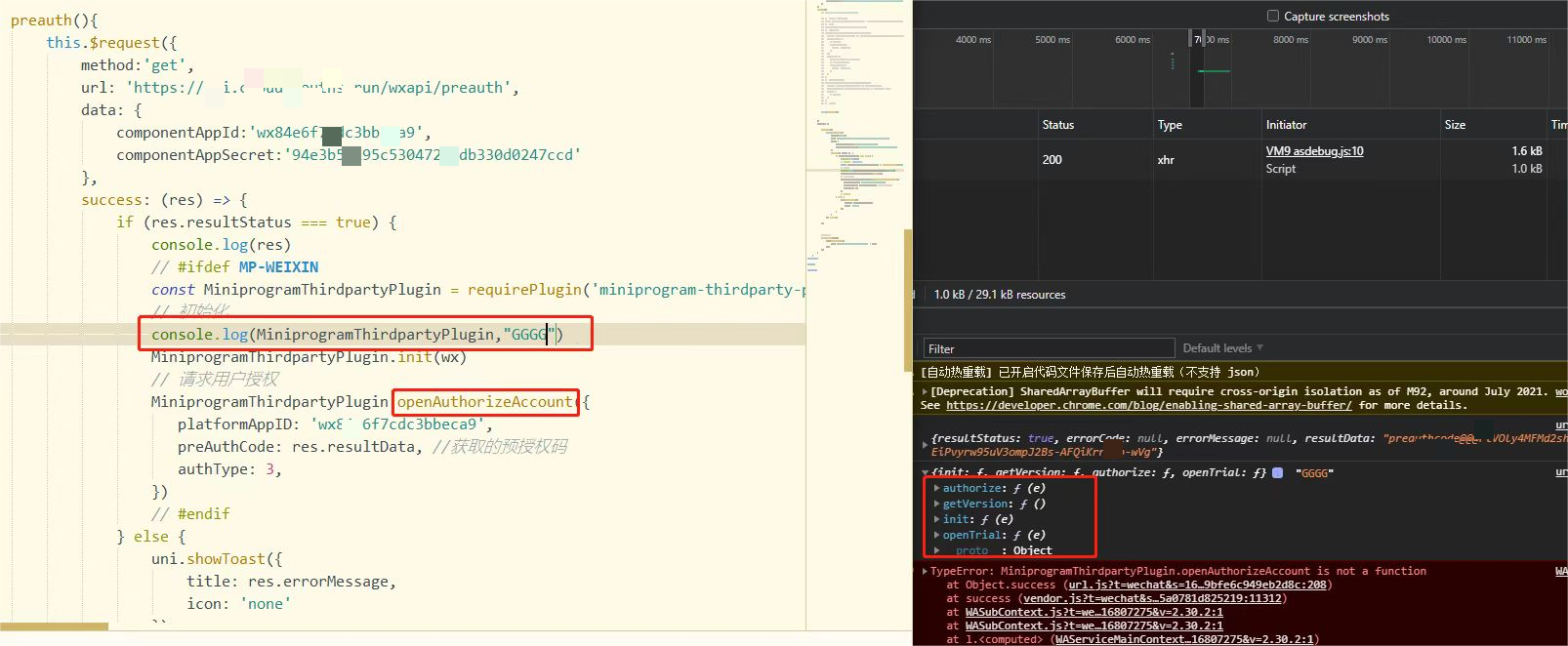Image resolution: width=1568 pixels, height=646 pixels.
Task: Focus the console Filter input field
Action: click(x=1049, y=348)
